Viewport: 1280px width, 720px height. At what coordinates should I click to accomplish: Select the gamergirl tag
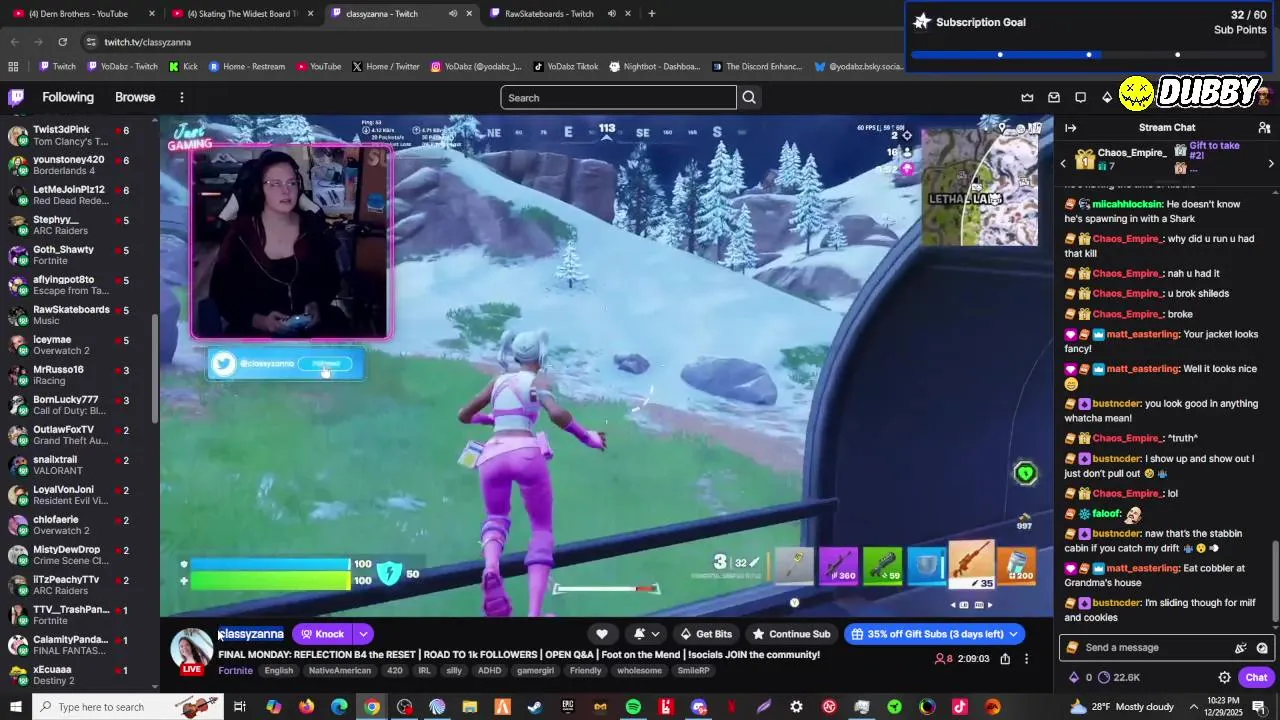tap(536, 671)
